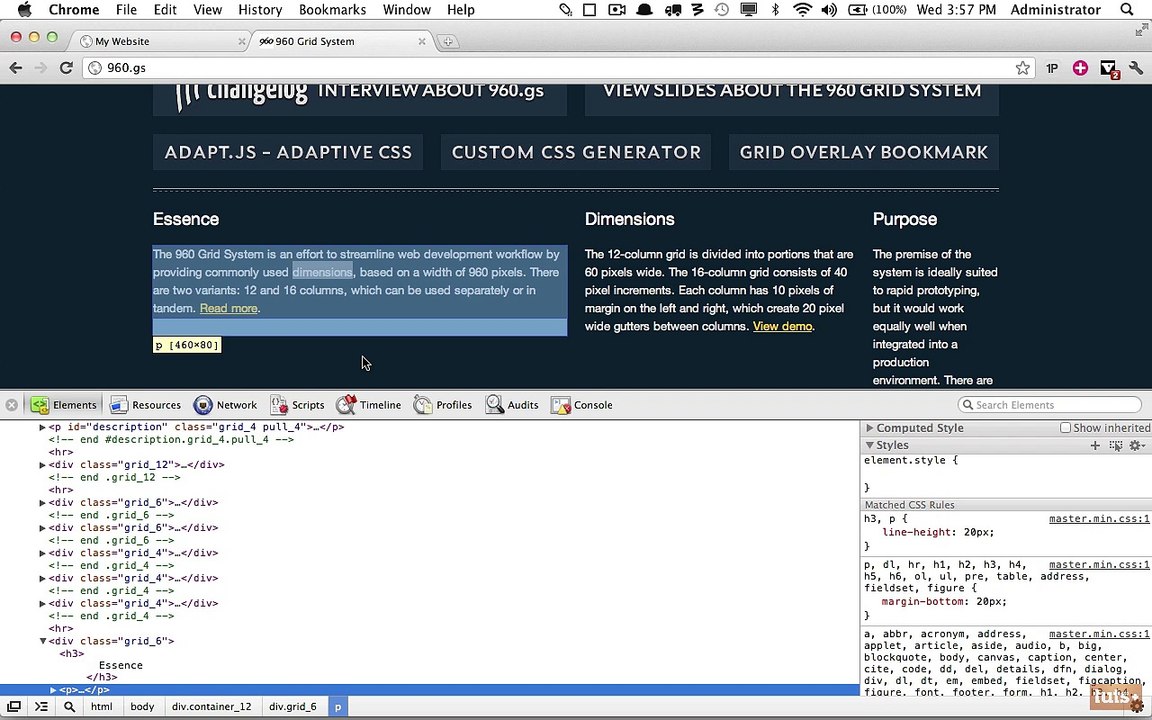The height and width of the screenshot is (720, 1152).
Task: Click GRID OVERLAY BOOKMARK button
Action: [x=864, y=152]
